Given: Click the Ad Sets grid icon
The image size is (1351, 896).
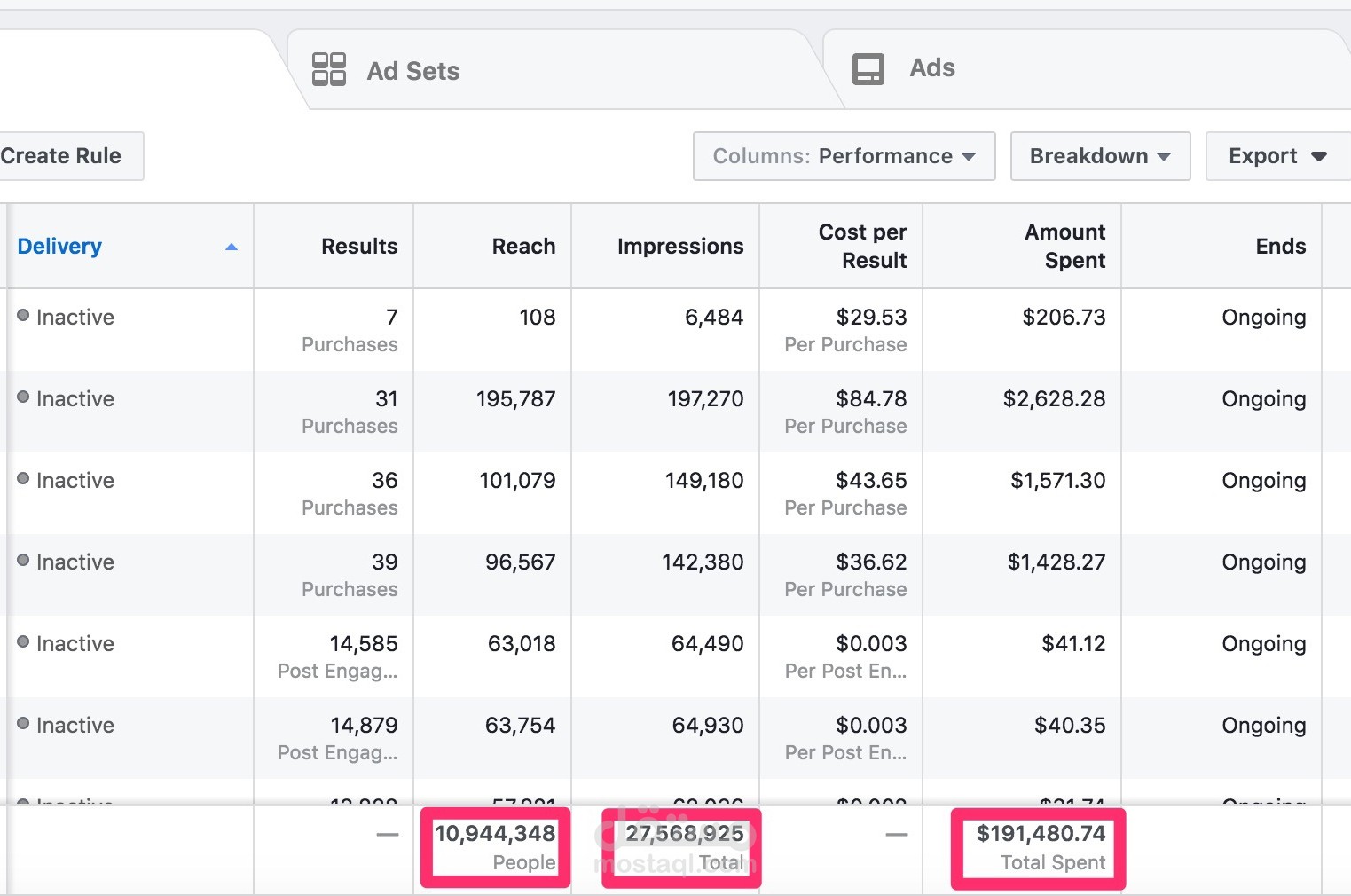Looking at the screenshot, I should 329,69.
